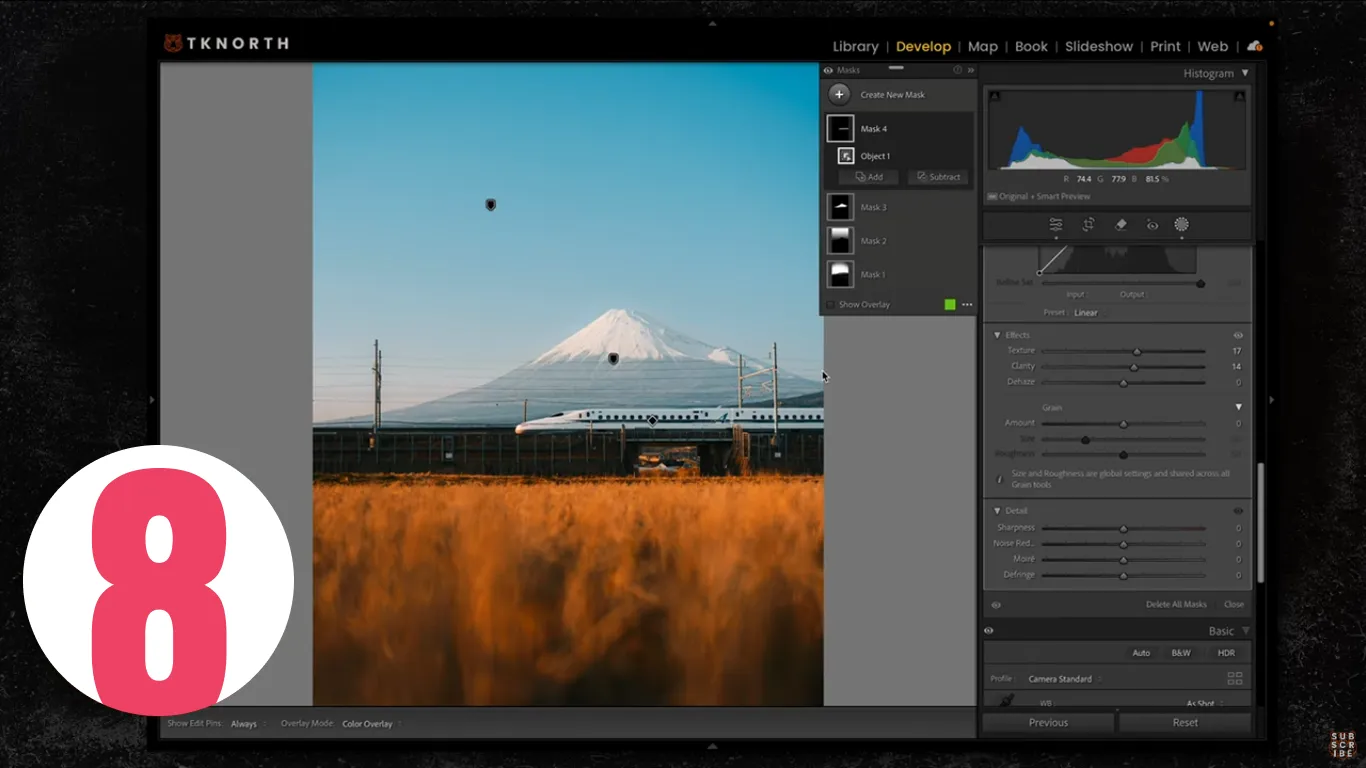Viewport: 1366px width, 768px height.
Task: Open the Edit sliders tool icon
Action: (x=1056, y=225)
